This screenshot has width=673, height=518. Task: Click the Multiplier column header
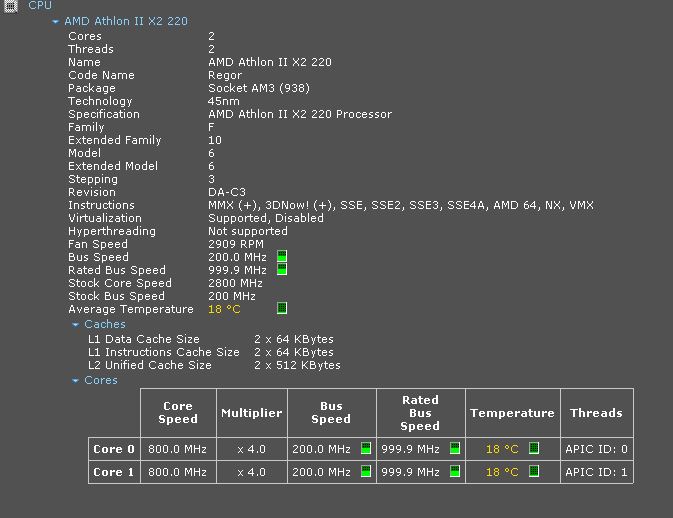click(252, 412)
